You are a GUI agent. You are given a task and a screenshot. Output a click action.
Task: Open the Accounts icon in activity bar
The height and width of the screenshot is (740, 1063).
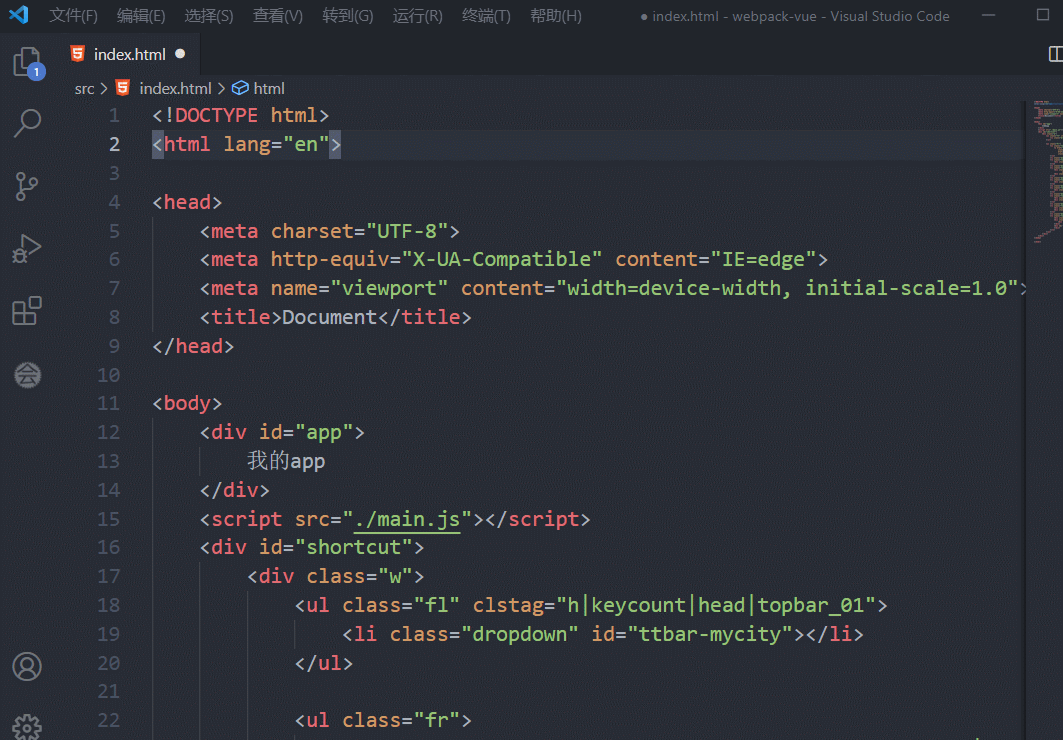pyautogui.click(x=27, y=667)
